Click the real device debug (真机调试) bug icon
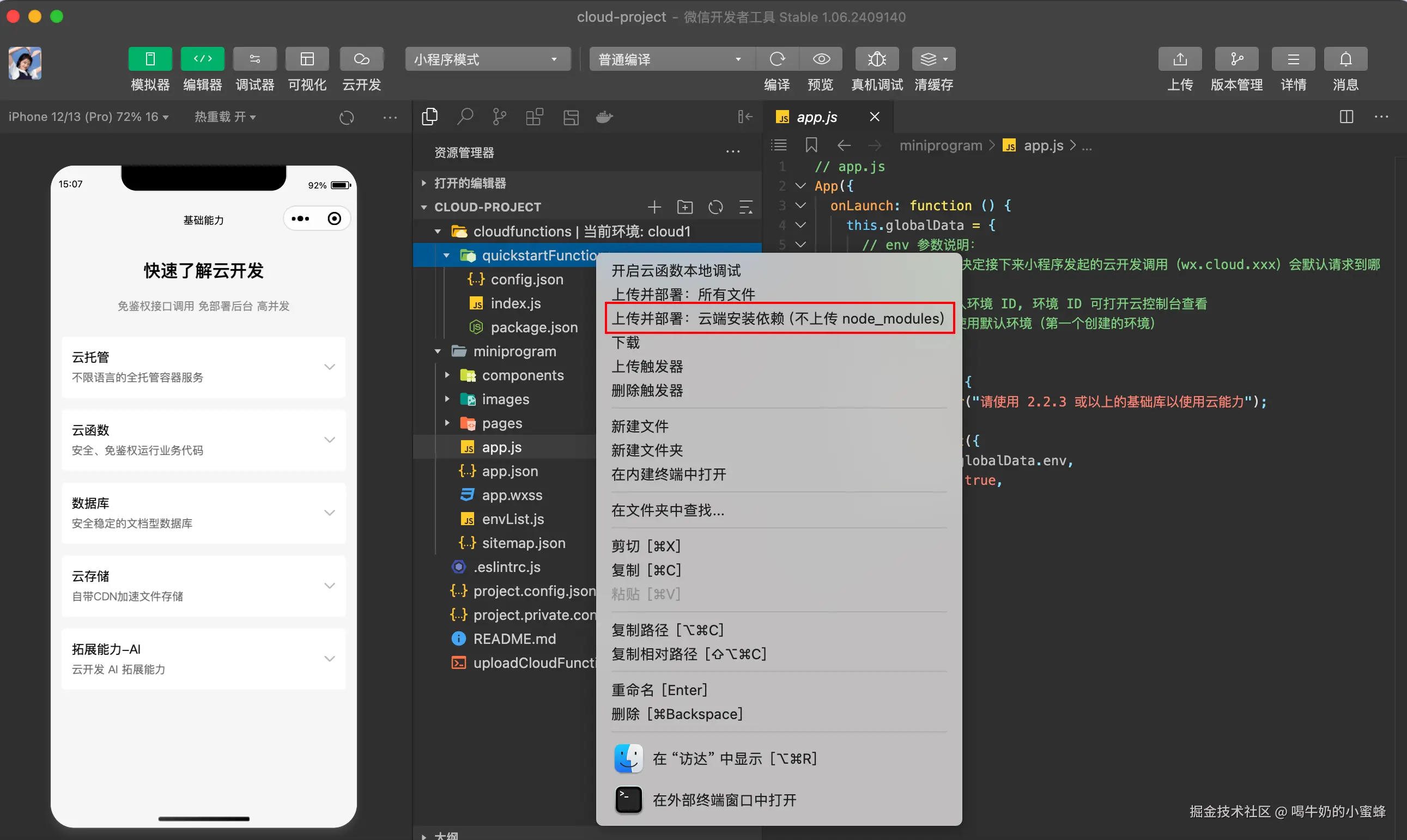 pyautogui.click(x=876, y=59)
